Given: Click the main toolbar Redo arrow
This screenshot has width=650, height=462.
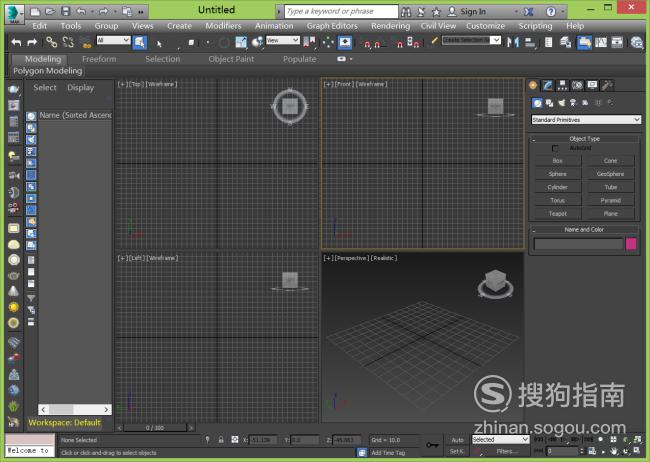Looking at the screenshot, I should 32,42.
